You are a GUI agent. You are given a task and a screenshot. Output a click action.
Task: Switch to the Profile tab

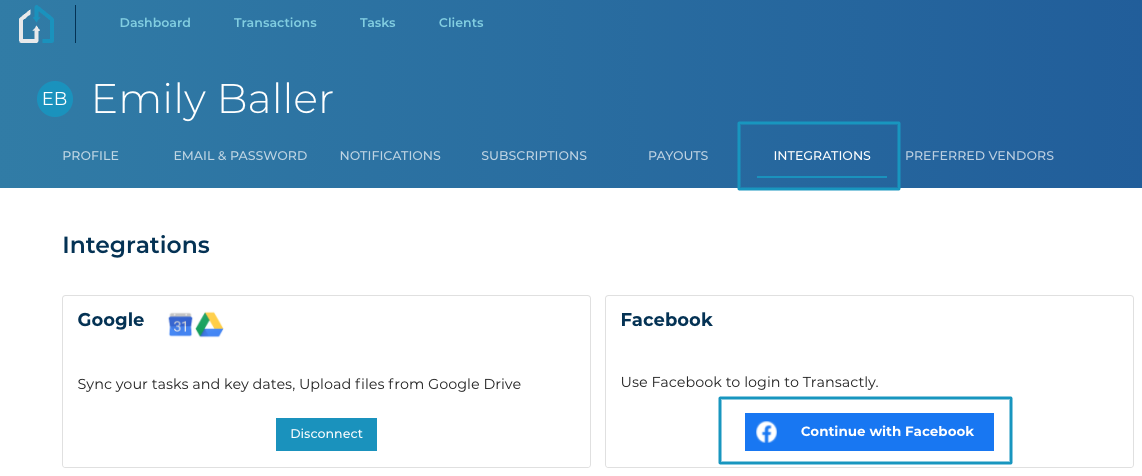pos(90,156)
